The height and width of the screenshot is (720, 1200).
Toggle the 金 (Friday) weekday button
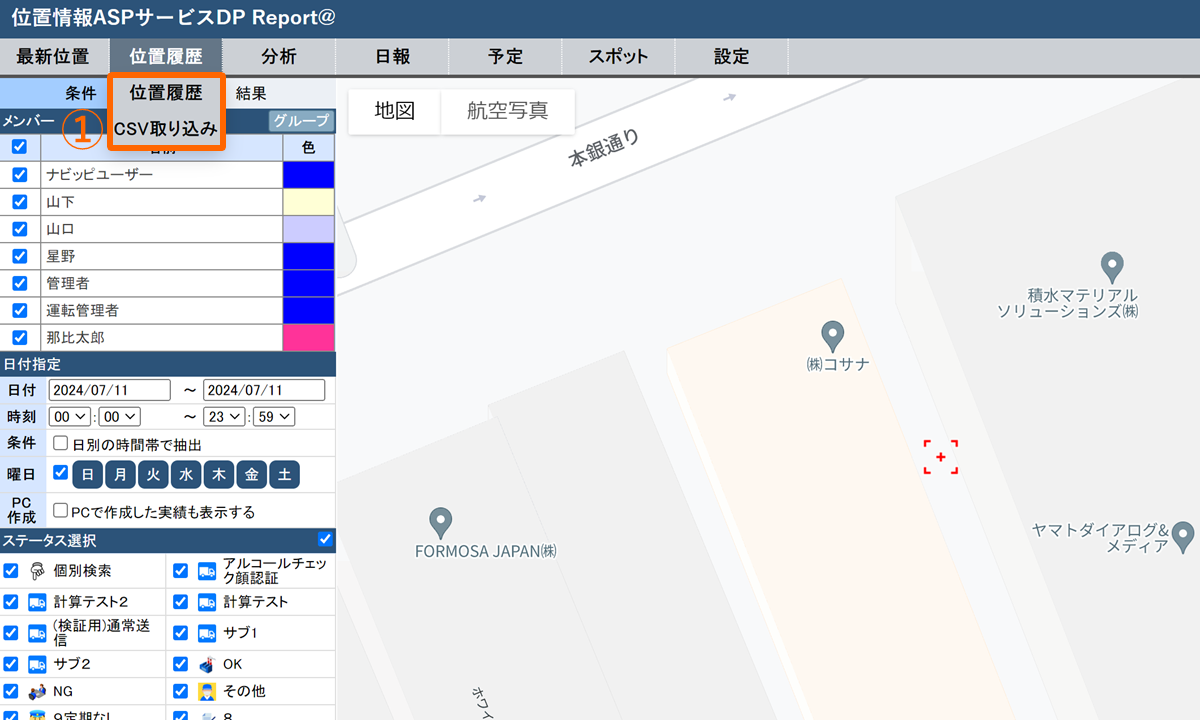(251, 475)
